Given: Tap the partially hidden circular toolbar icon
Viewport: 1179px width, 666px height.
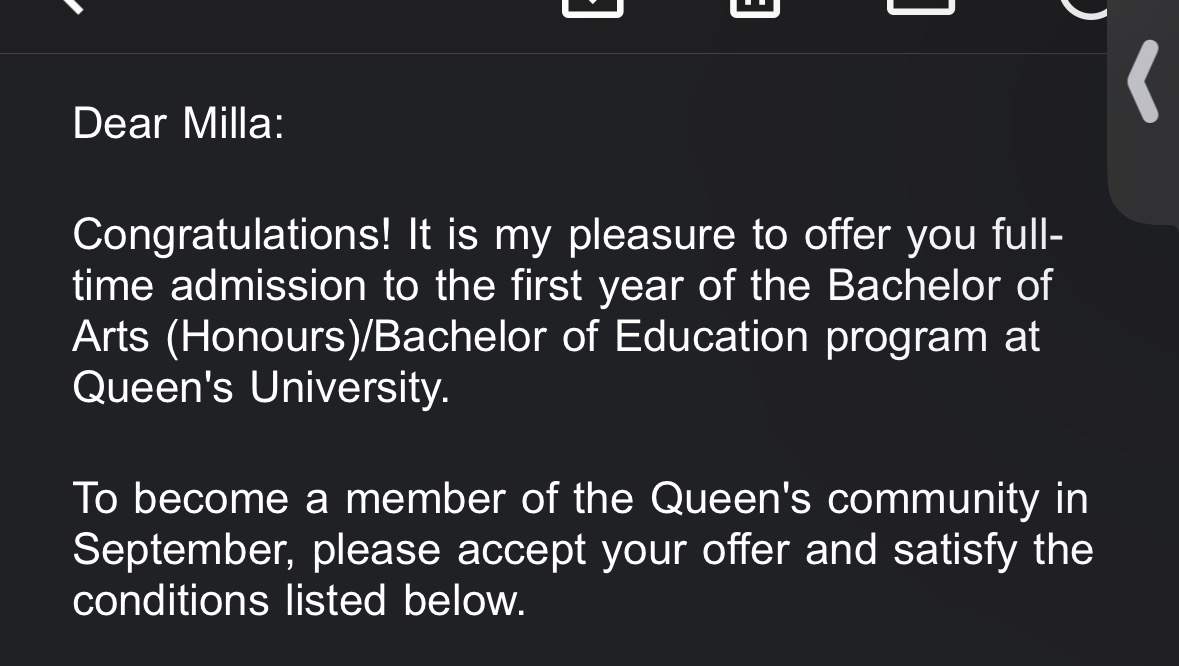Looking at the screenshot, I should pyautogui.click(x=1083, y=8).
